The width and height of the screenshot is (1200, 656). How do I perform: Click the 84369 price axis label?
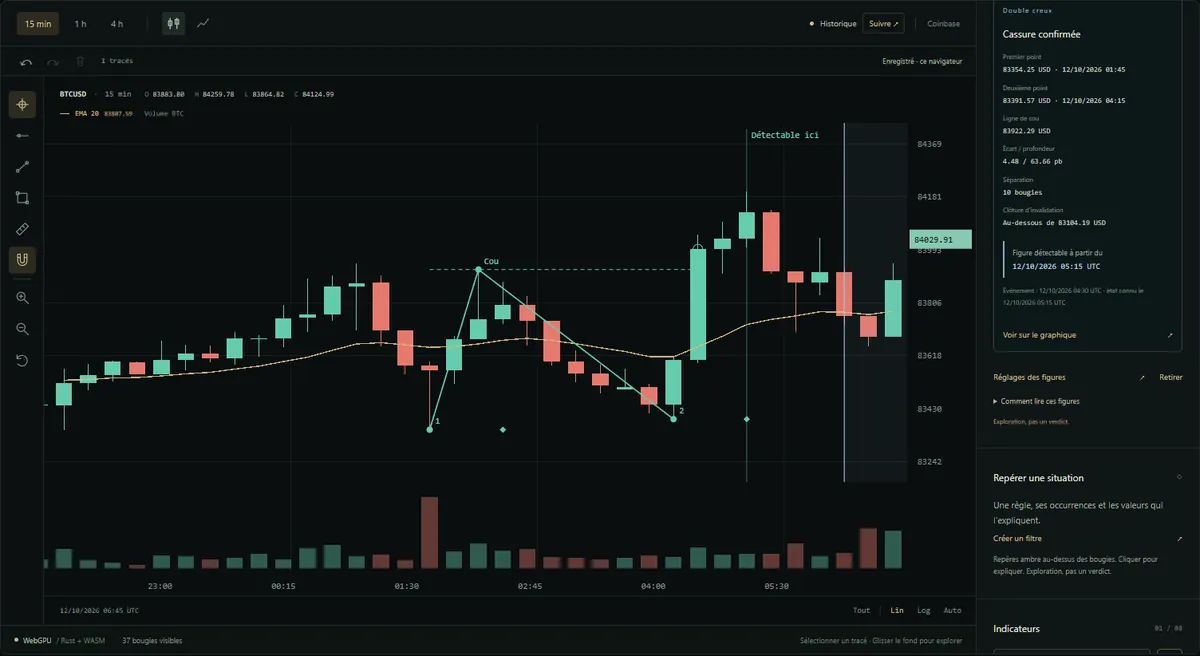click(929, 144)
